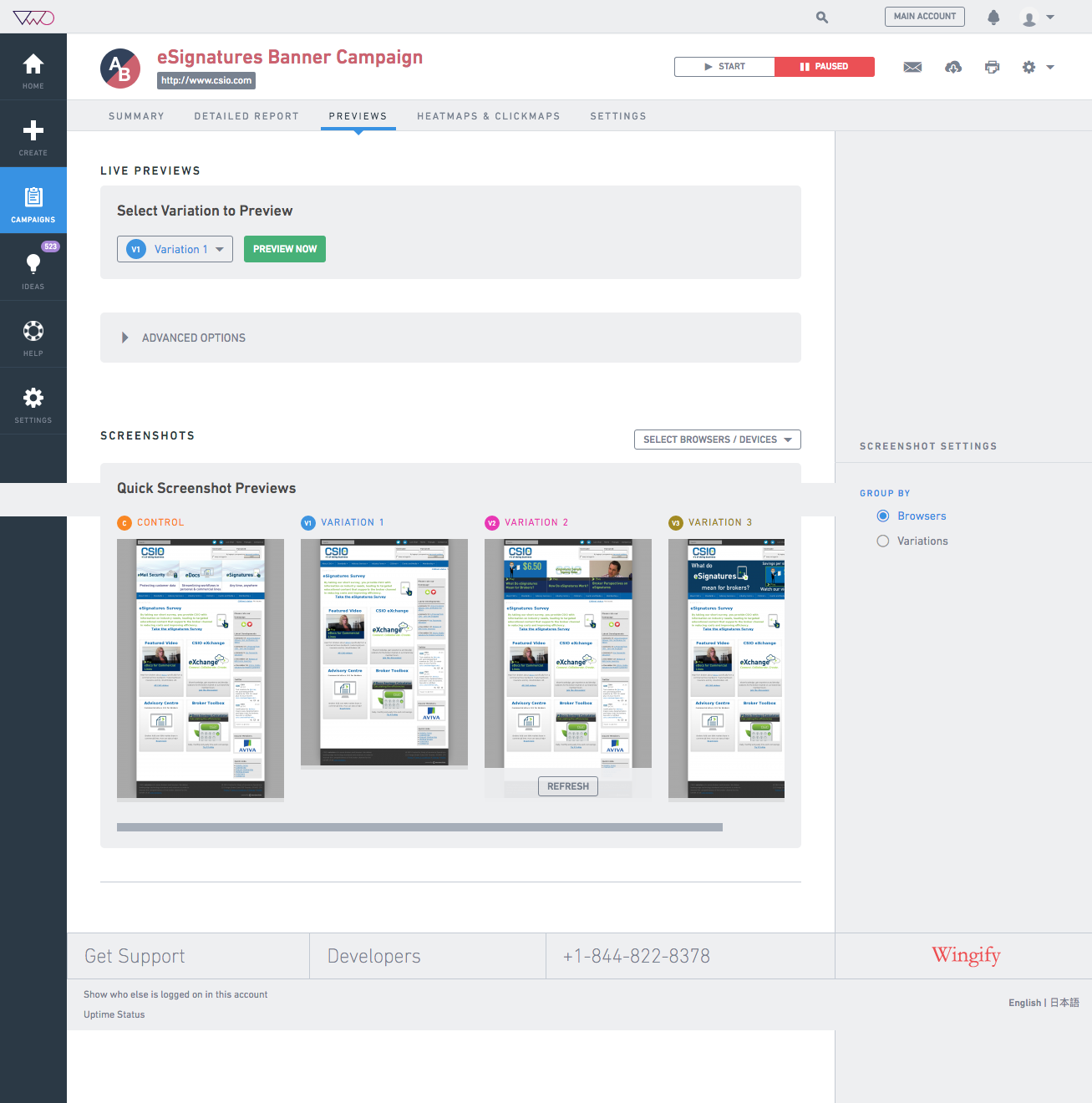Open Developers link
This screenshot has width=1092, height=1103.
[374, 956]
